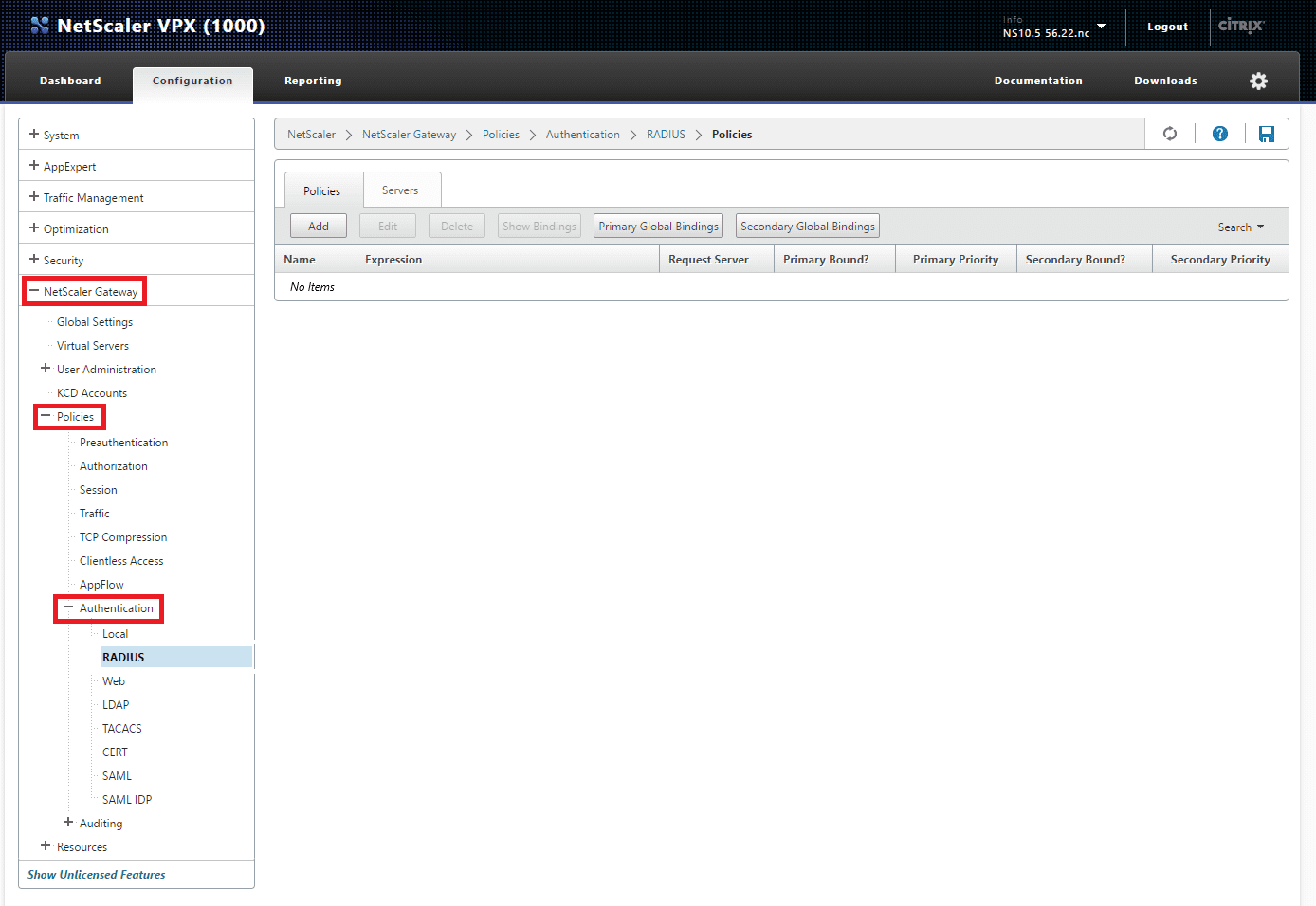Click the save configuration diskette icon
1316x906 pixels.
[1267, 134]
